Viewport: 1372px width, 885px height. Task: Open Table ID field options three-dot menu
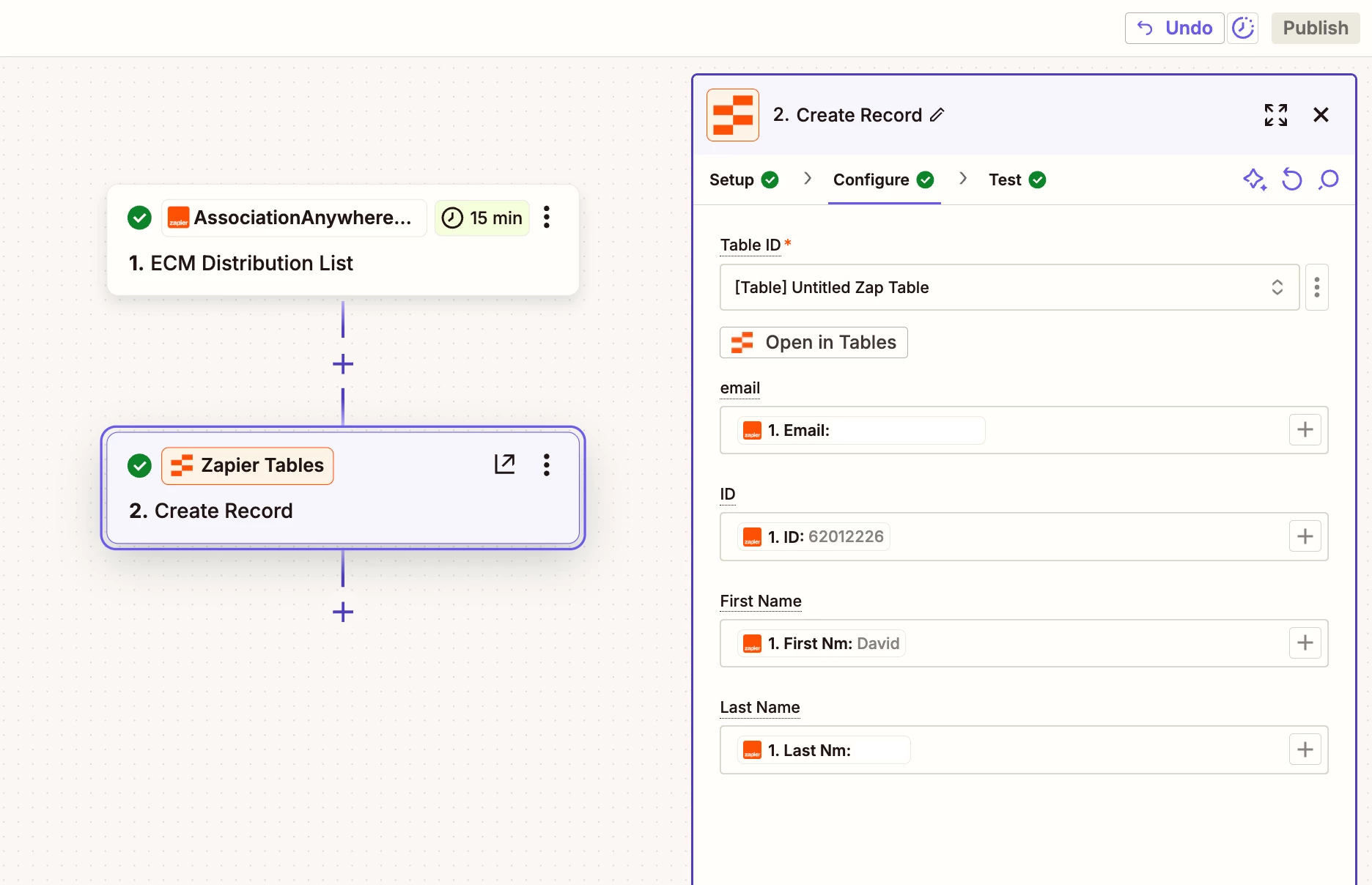(1317, 287)
